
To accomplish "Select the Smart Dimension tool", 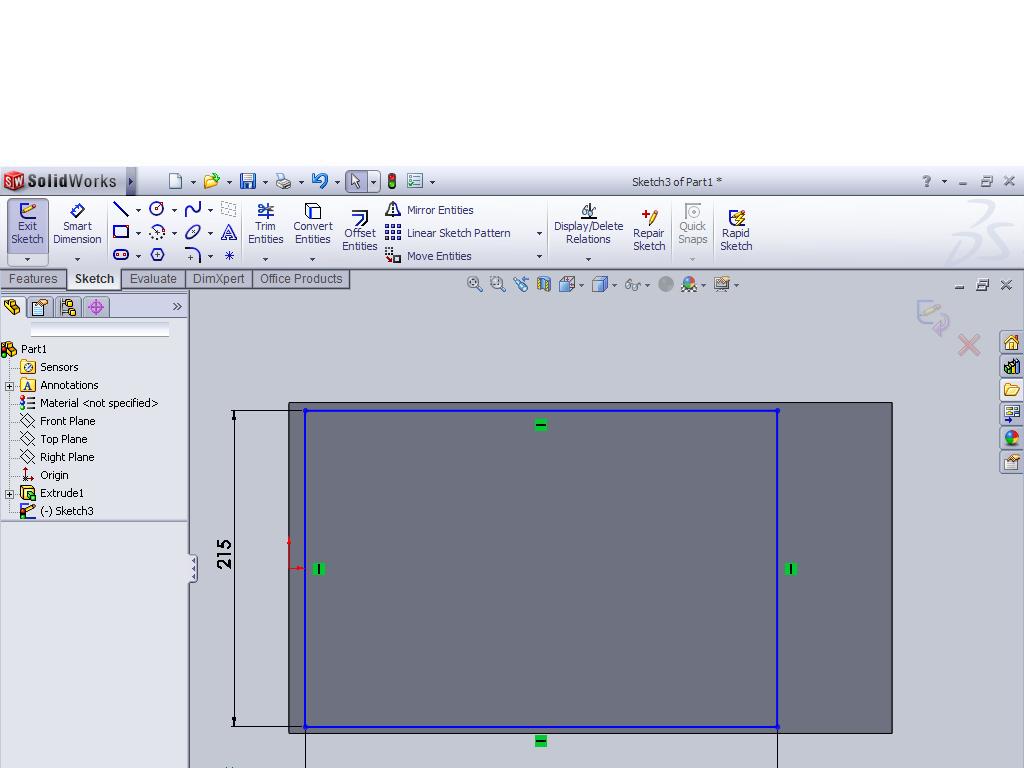I will (x=77, y=225).
